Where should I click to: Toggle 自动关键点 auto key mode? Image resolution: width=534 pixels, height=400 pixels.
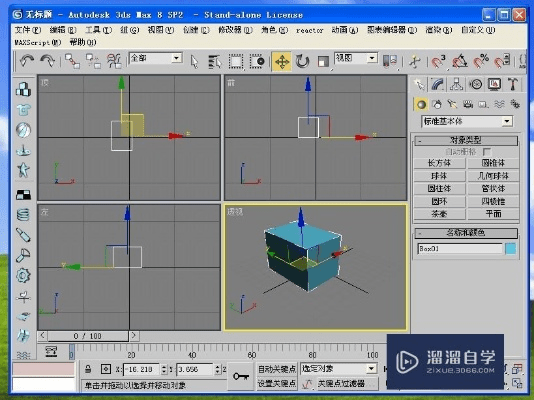click(277, 369)
